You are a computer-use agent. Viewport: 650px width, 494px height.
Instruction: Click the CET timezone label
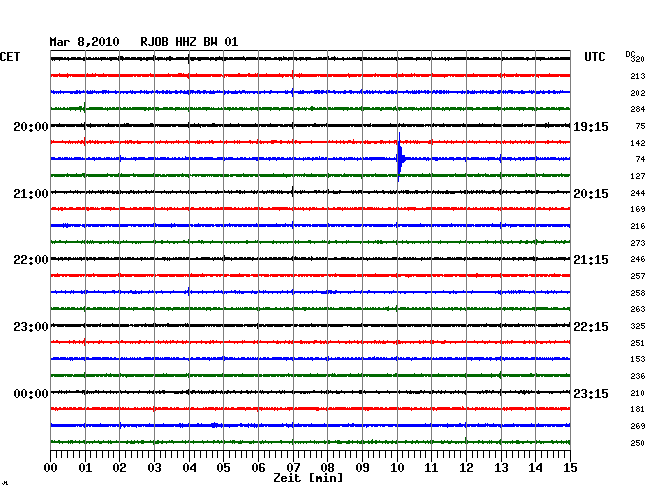[10, 57]
